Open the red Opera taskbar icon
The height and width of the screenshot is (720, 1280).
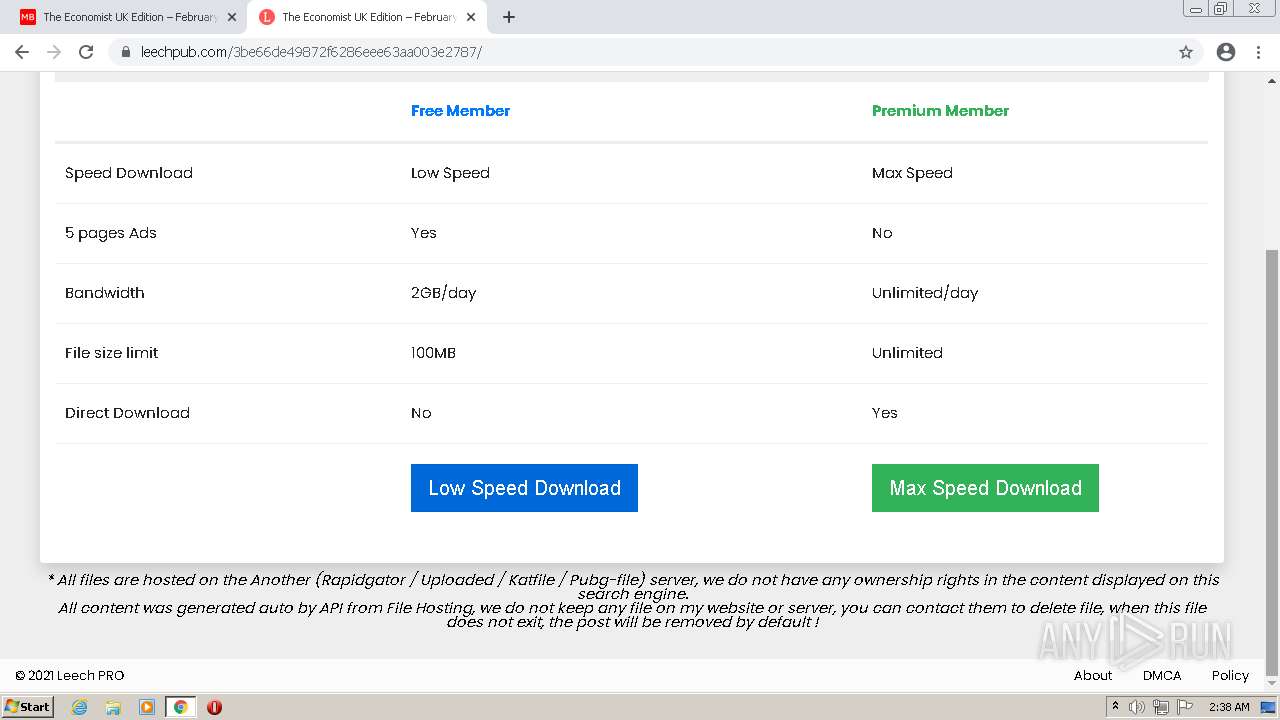(214, 707)
